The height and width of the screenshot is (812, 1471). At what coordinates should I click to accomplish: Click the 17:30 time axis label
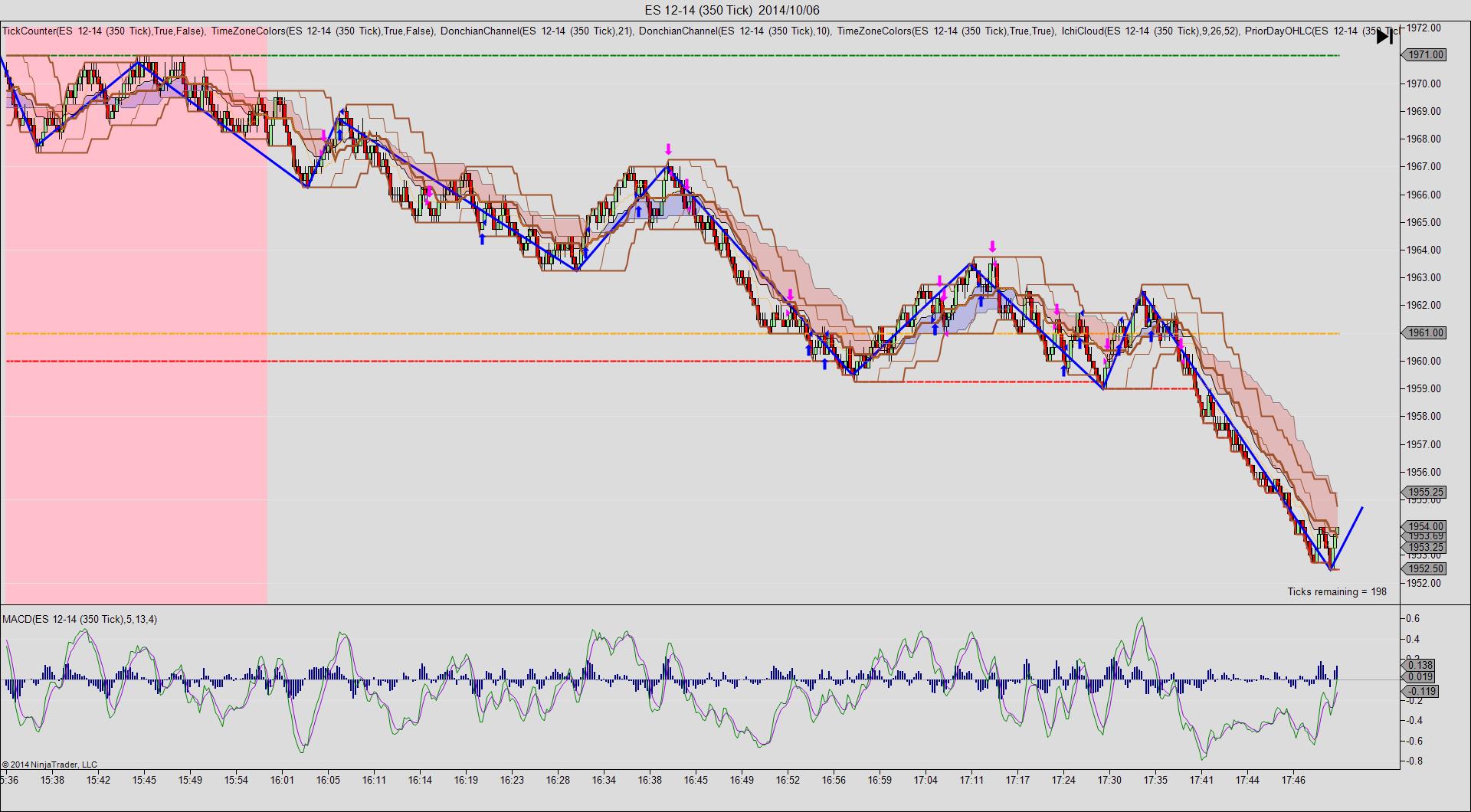pyautogui.click(x=1109, y=781)
